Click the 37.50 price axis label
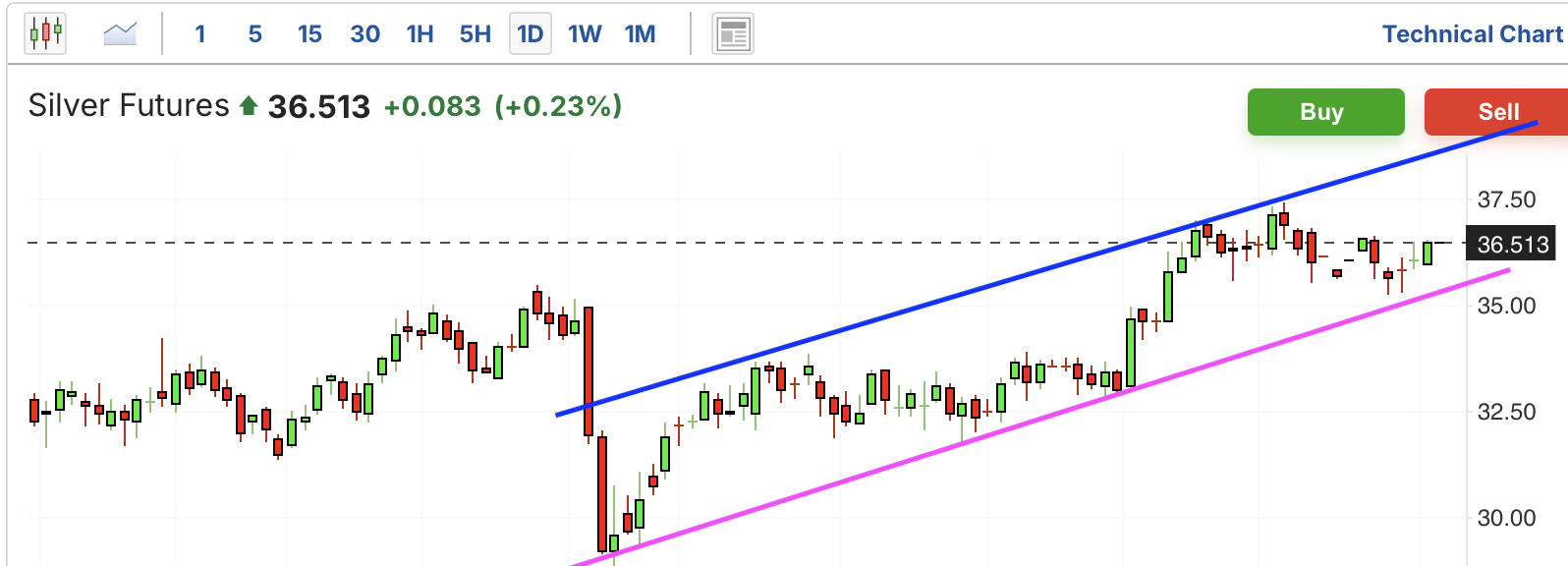Image resolution: width=1568 pixels, height=566 pixels. click(x=1506, y=199)
